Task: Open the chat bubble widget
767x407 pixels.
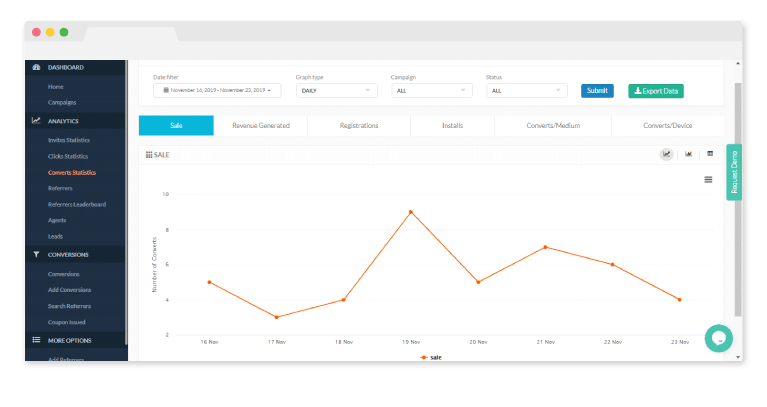Action: [x=719, y=338]
